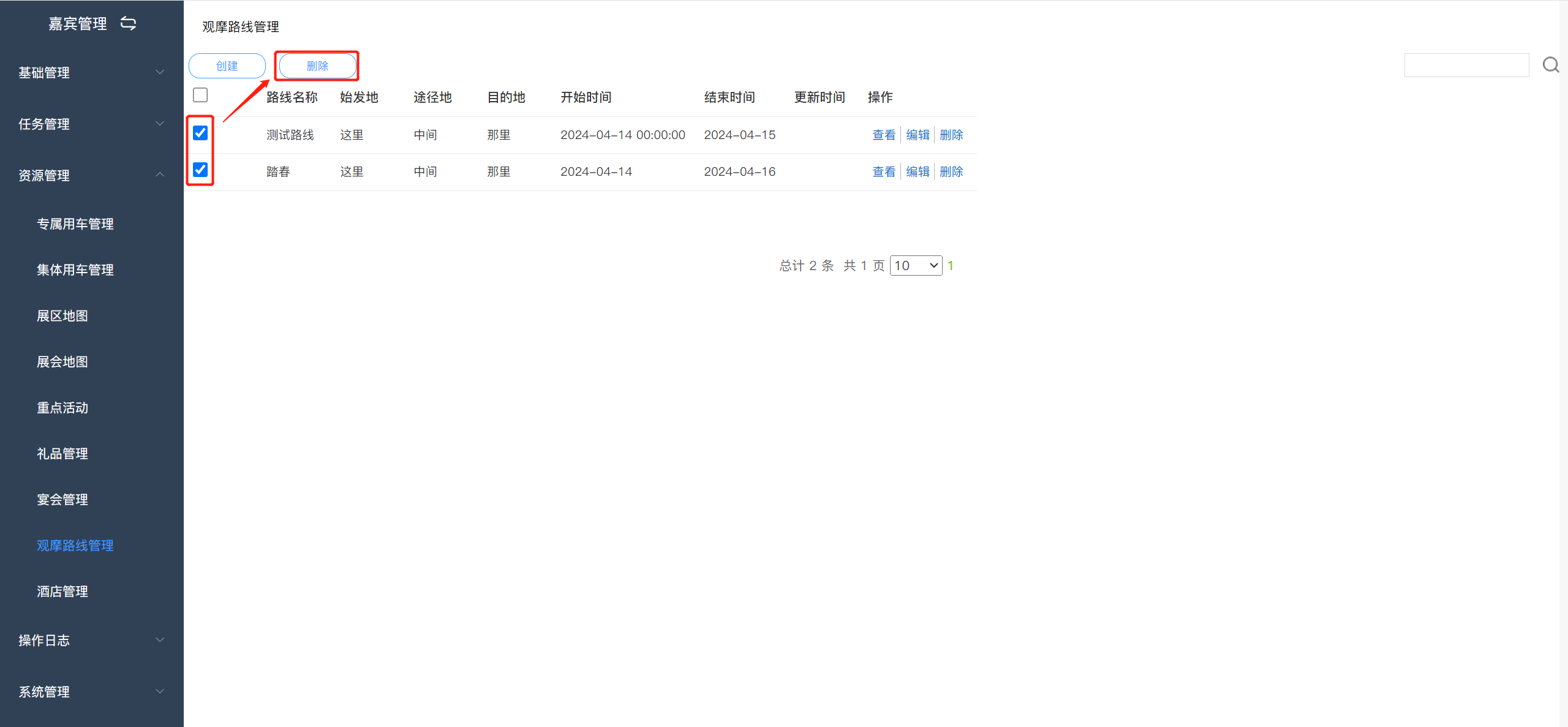Click 编辑 link for 踏春 row
The height and width of the screenshot is (727, 1568).
(918, 171)
